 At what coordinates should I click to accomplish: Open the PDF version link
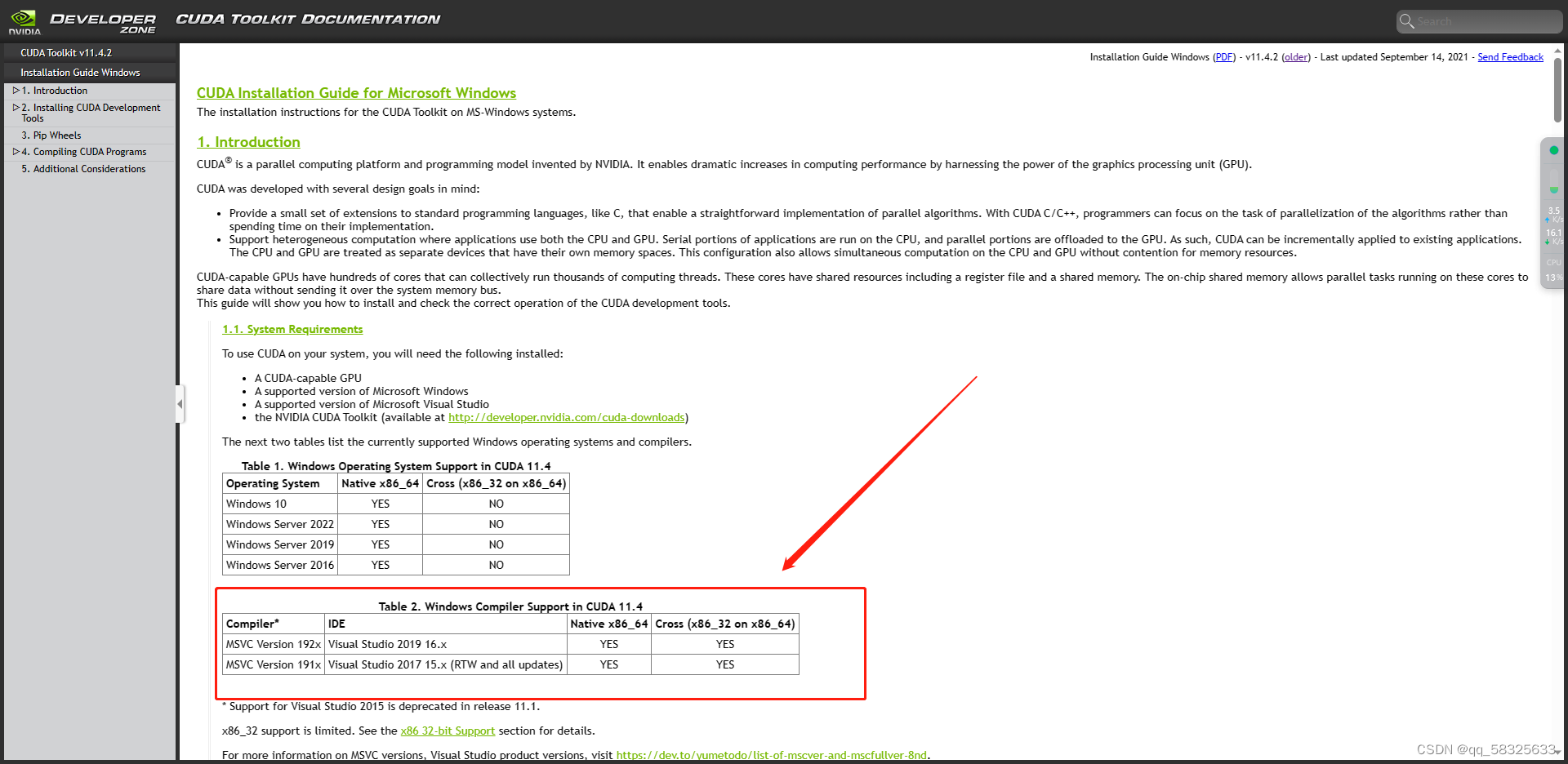tap(1224, 57)
